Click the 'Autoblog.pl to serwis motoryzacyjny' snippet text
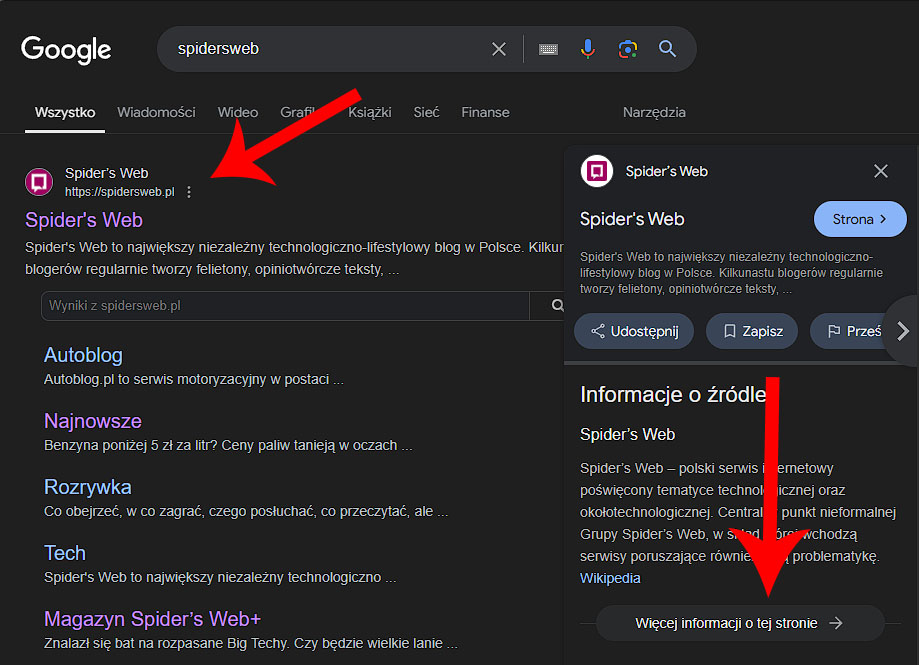Viewport: 919px width, 665px height. [x=194, y=380]
